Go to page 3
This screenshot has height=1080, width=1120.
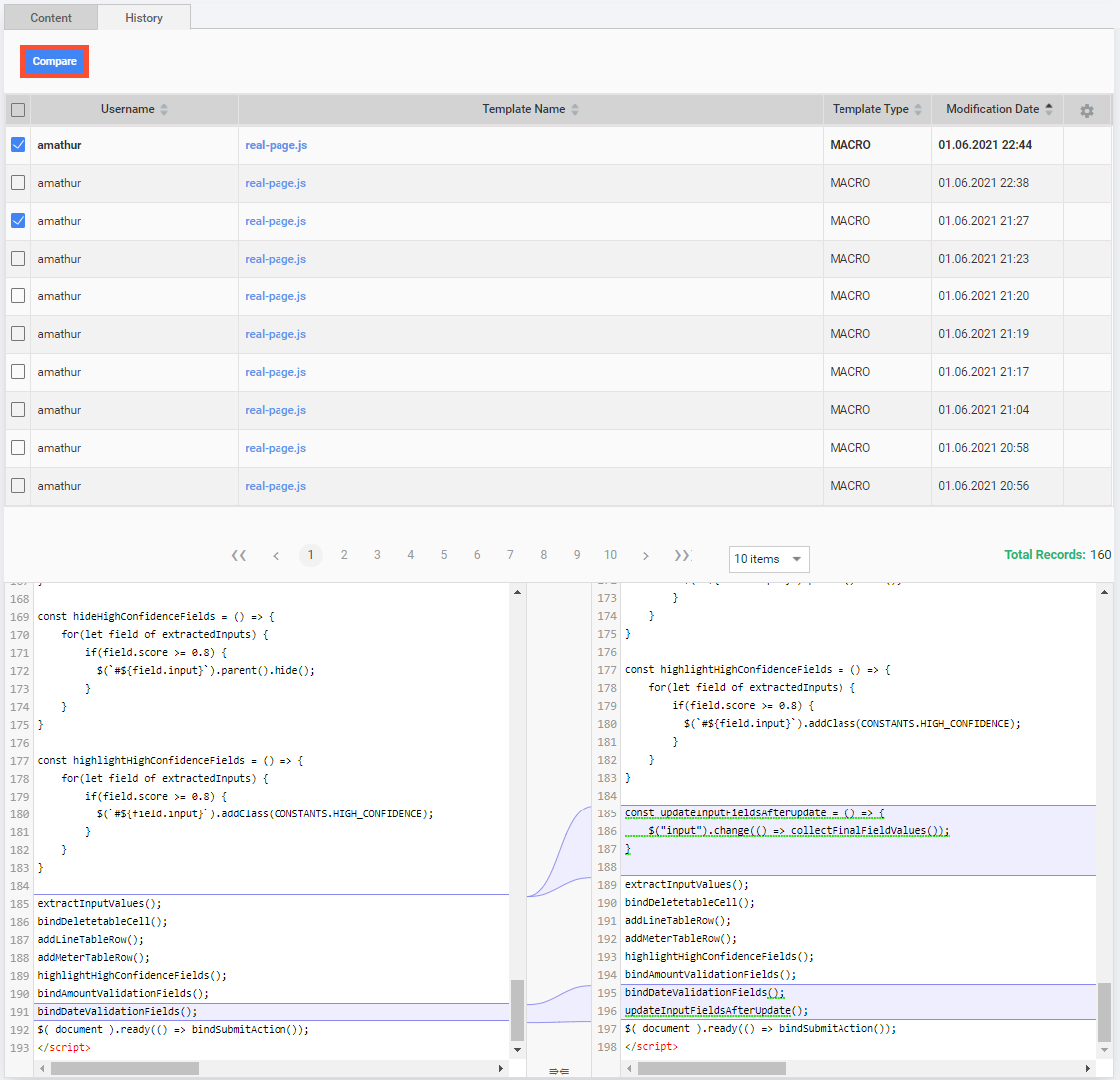coord(377,555)
